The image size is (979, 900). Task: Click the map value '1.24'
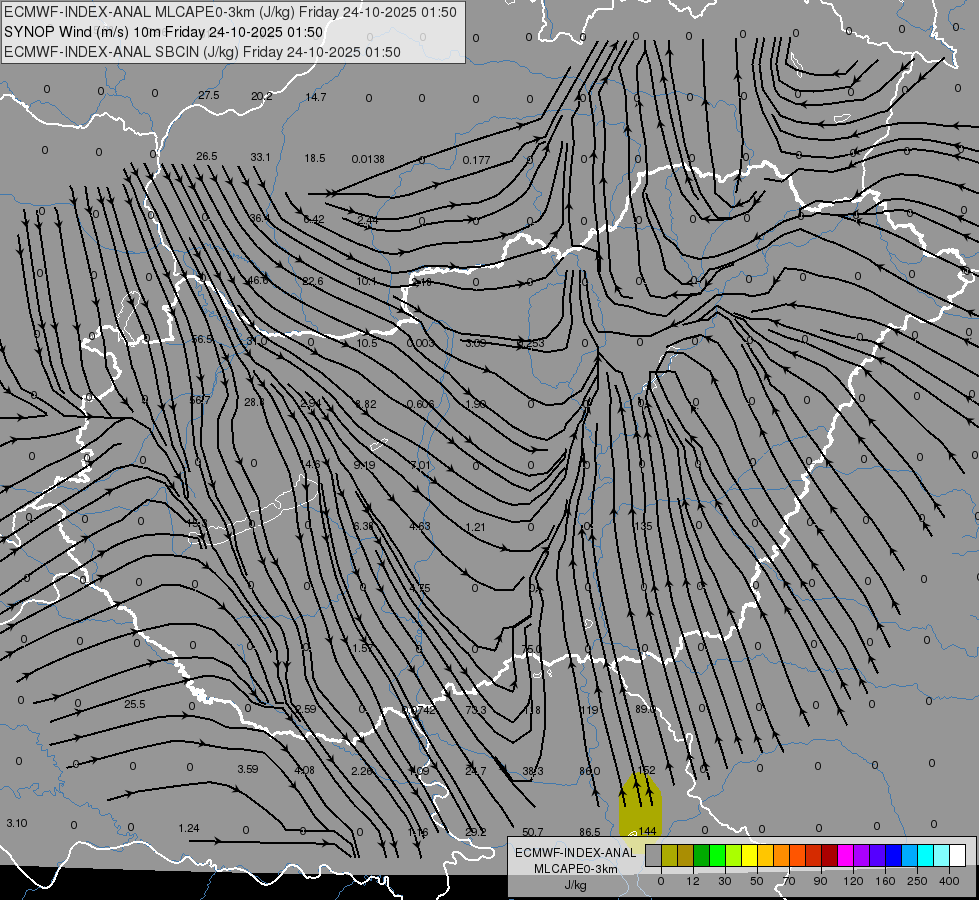[189, 828]
